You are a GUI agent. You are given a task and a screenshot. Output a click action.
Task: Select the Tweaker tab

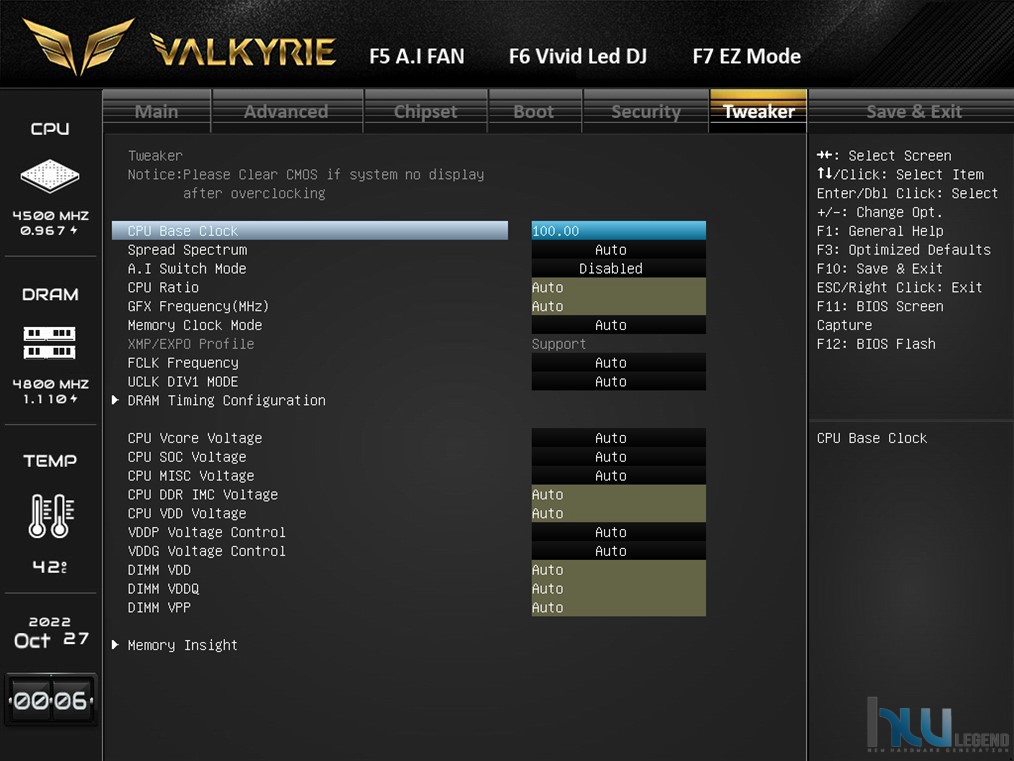pos(759,111)
